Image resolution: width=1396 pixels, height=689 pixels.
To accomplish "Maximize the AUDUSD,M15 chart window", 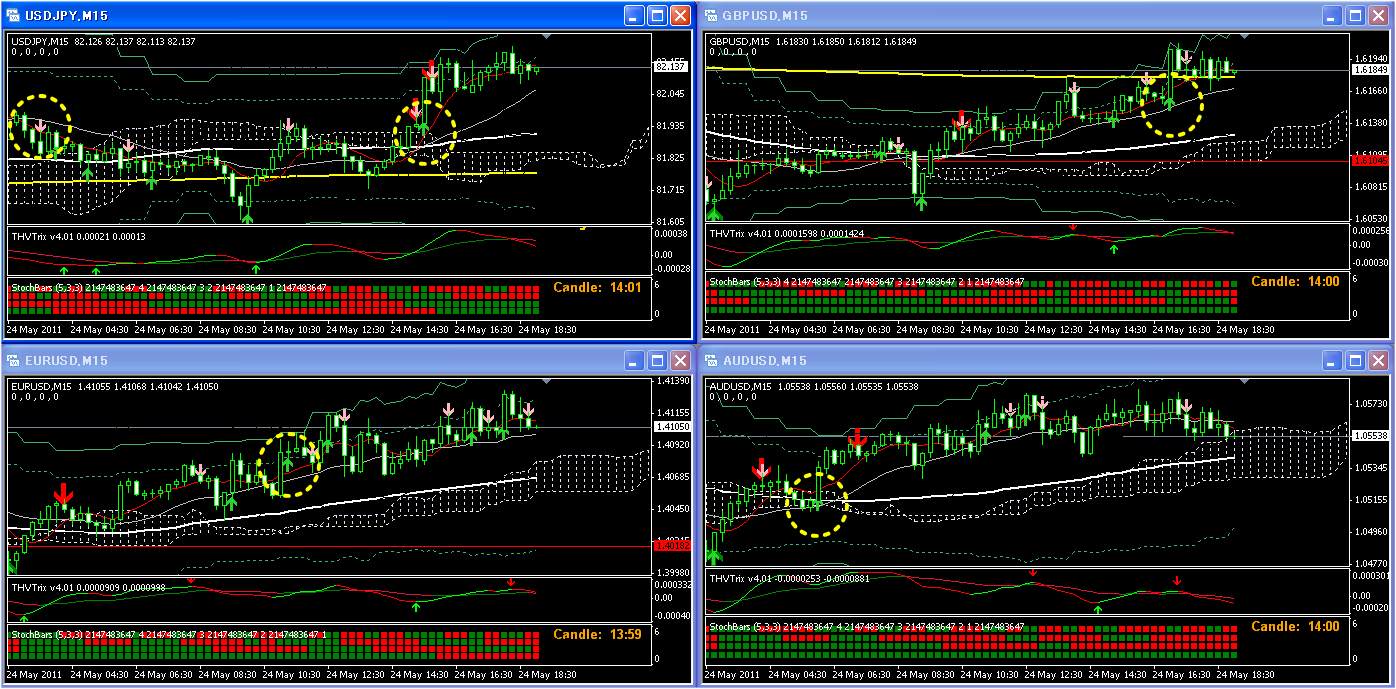I will pyautogui.click(x=1356, y=360).
